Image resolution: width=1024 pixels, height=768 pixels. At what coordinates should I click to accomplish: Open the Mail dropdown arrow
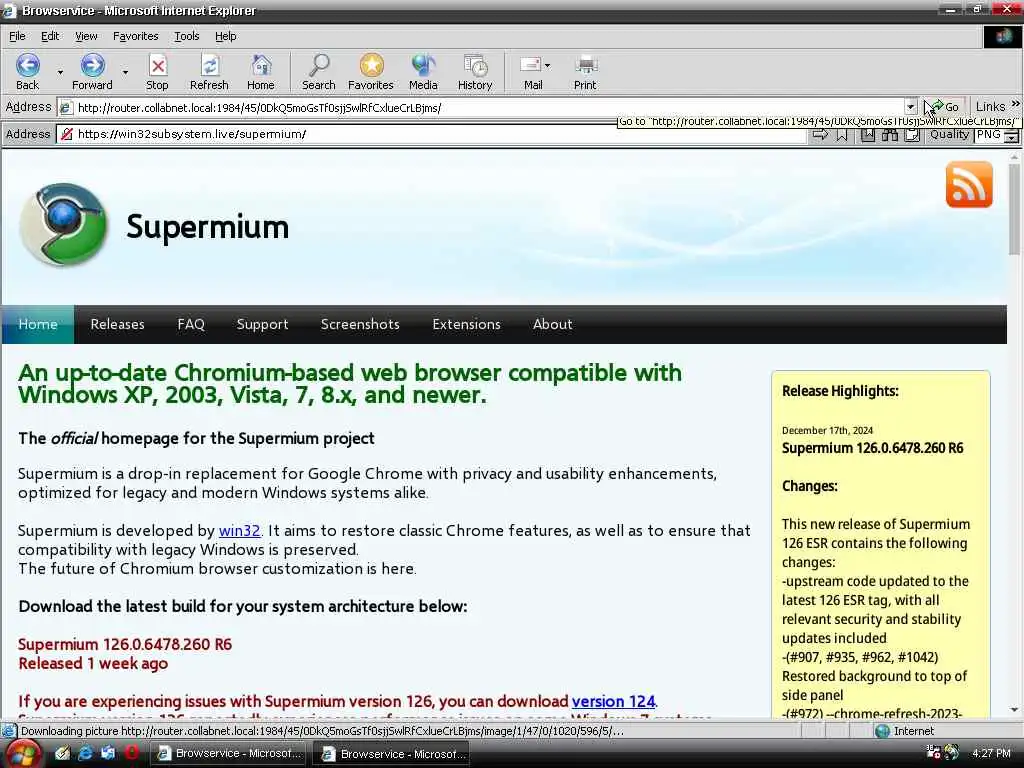[x=547, y=65]
